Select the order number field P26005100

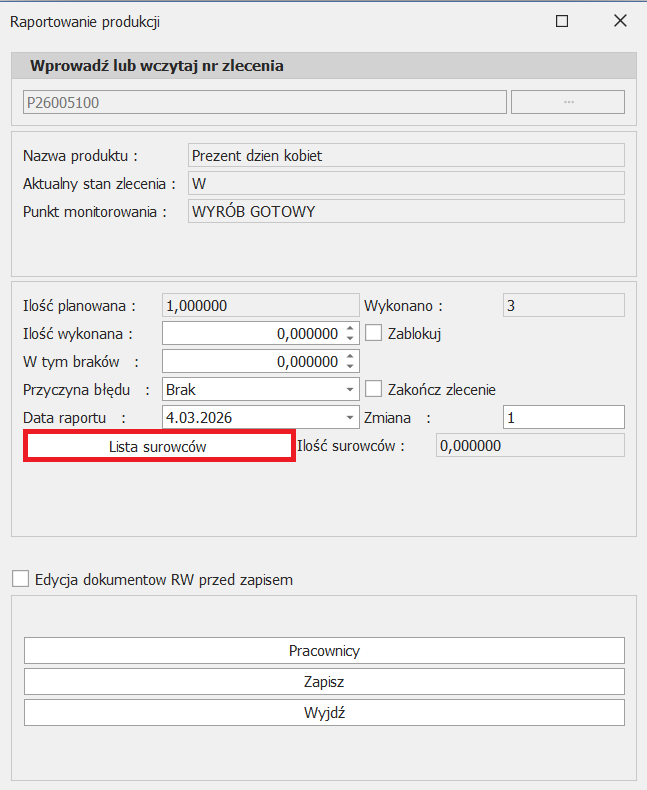pos(264,102)
